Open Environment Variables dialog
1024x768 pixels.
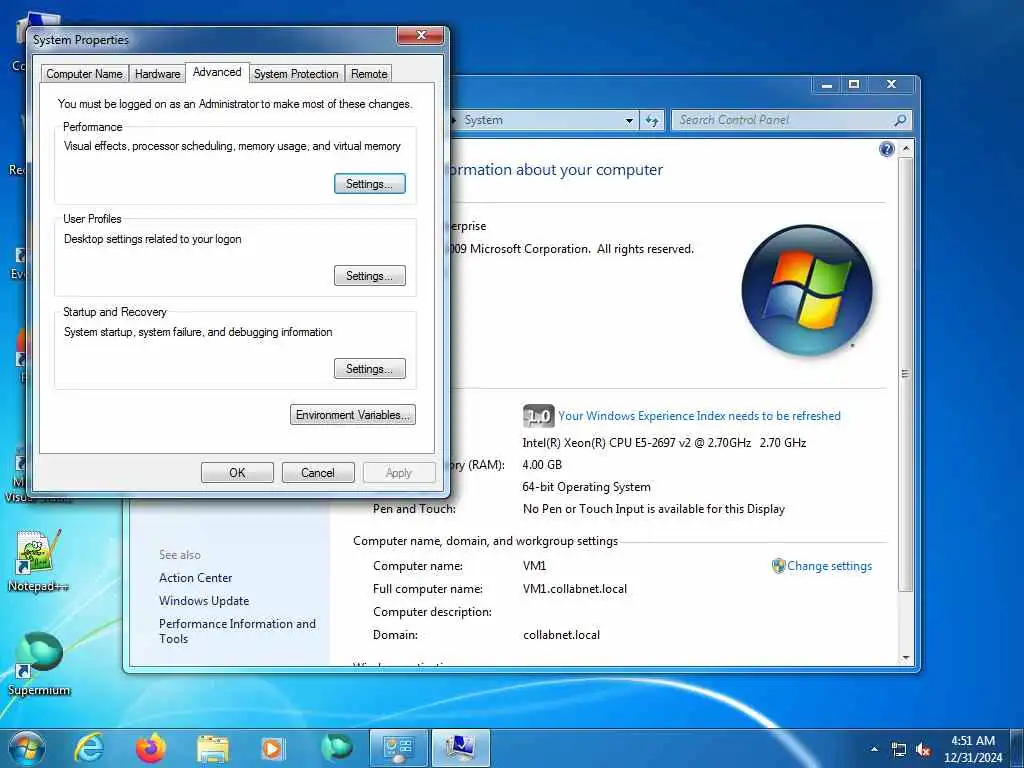(x=353, y=415)
